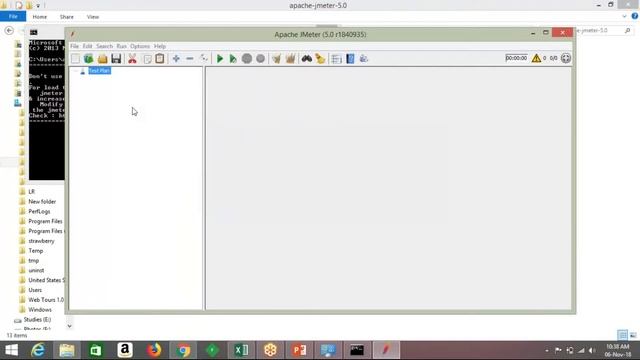Switch Explorer to large icons view
Viewport: 640px width, 360px height.
click(x=633, y=335)
